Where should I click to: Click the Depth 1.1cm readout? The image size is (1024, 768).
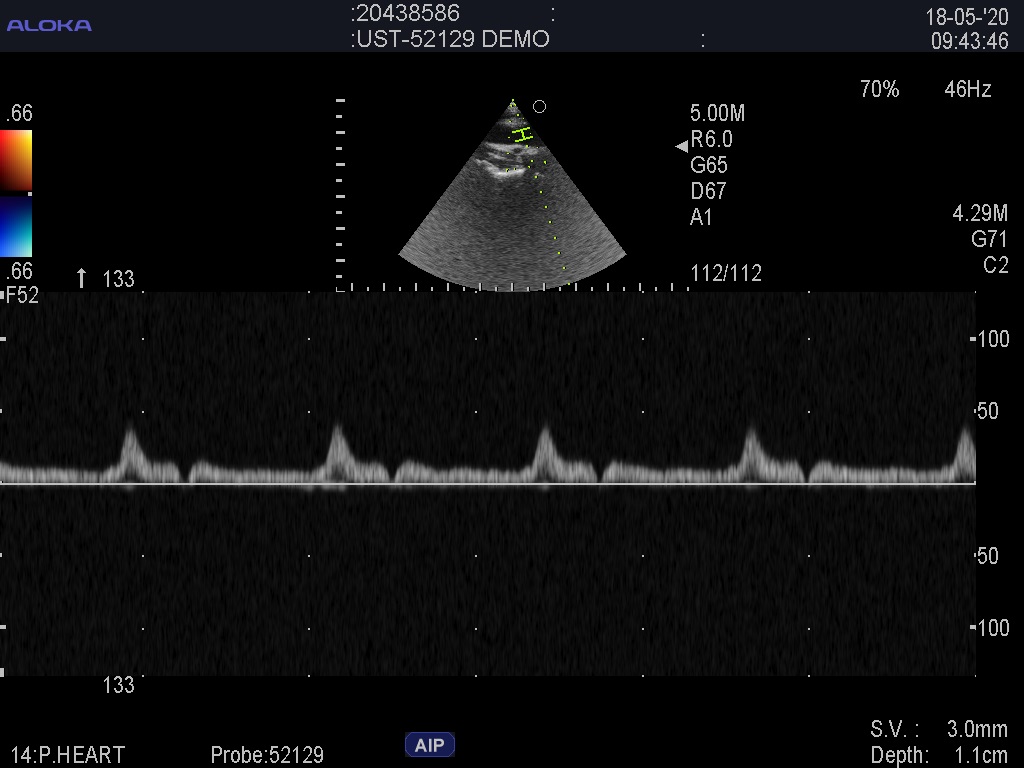click(938, 755)
